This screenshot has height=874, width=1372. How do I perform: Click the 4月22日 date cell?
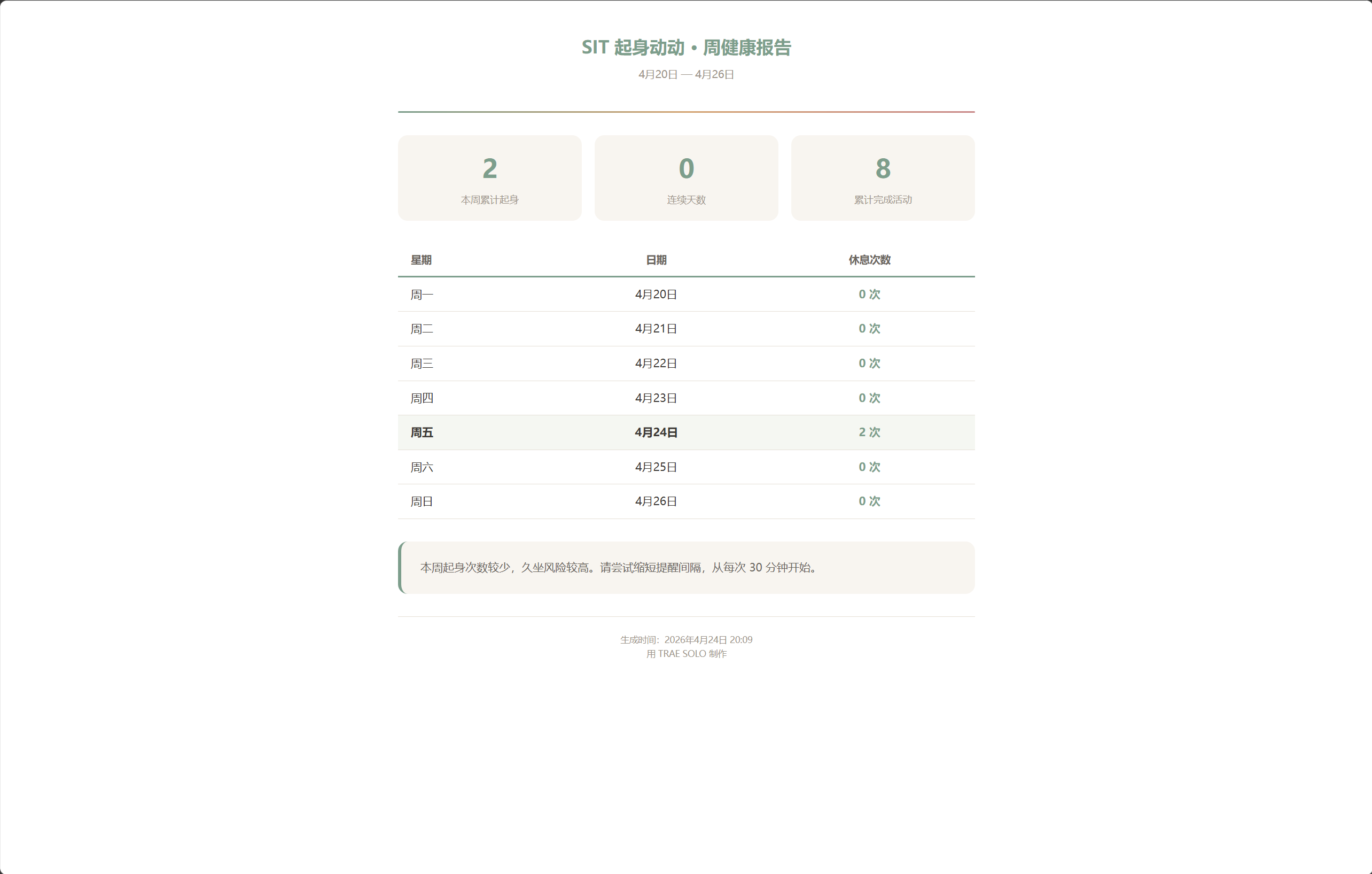656,363
